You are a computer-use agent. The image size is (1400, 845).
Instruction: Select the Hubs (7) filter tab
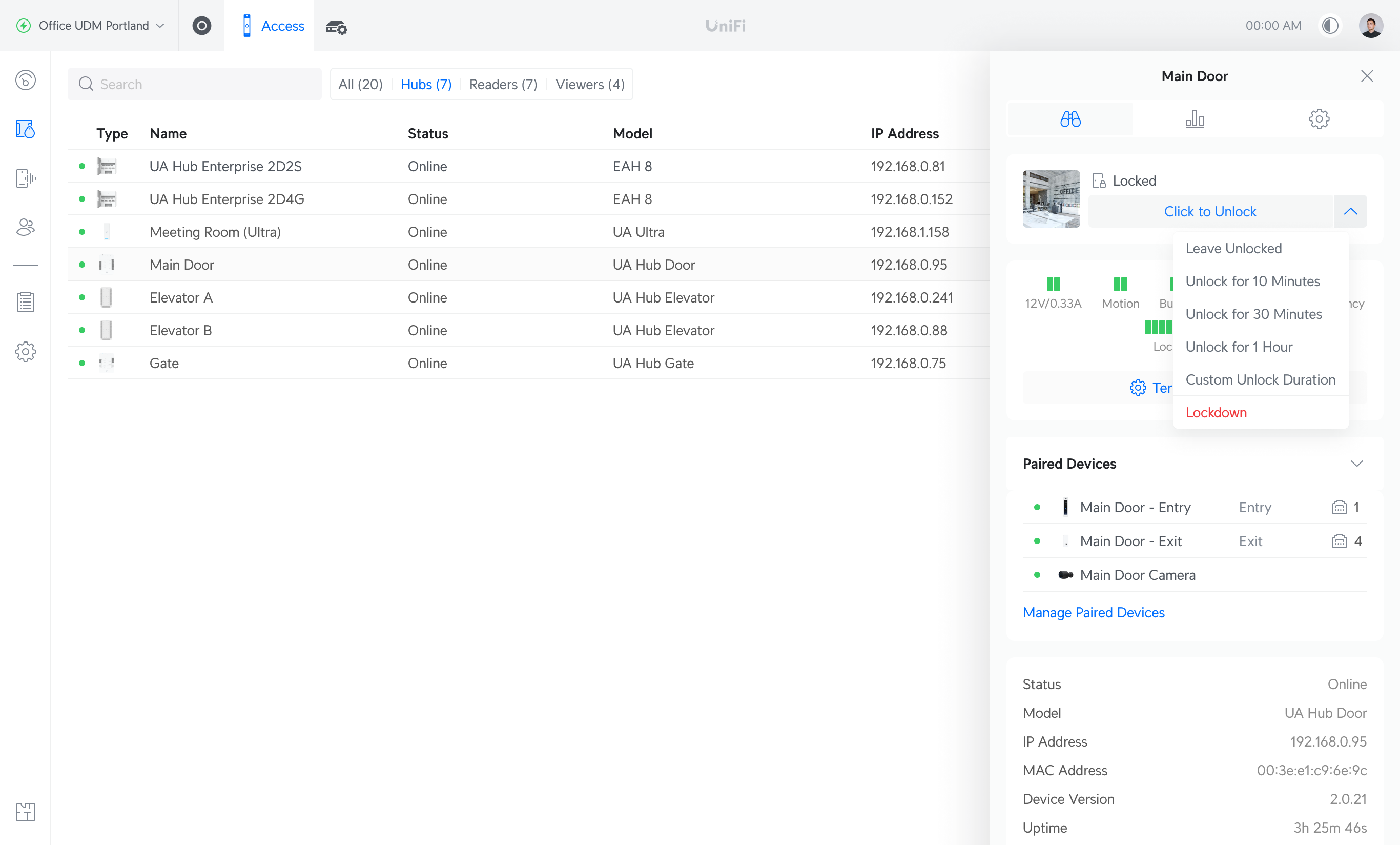click(426, 84)
